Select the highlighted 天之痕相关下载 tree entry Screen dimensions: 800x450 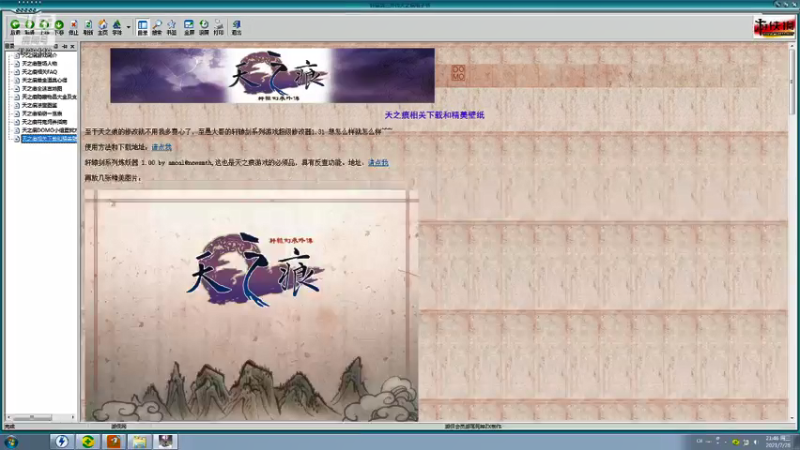tap(49, 139)
